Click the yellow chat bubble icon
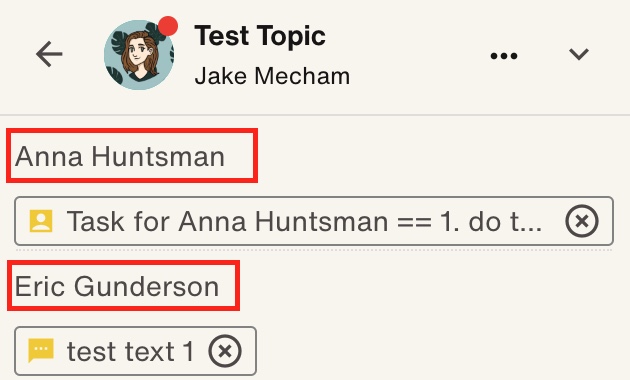This screenshot has height=380, width=630. pyautogui.click(x=41, y=350)
